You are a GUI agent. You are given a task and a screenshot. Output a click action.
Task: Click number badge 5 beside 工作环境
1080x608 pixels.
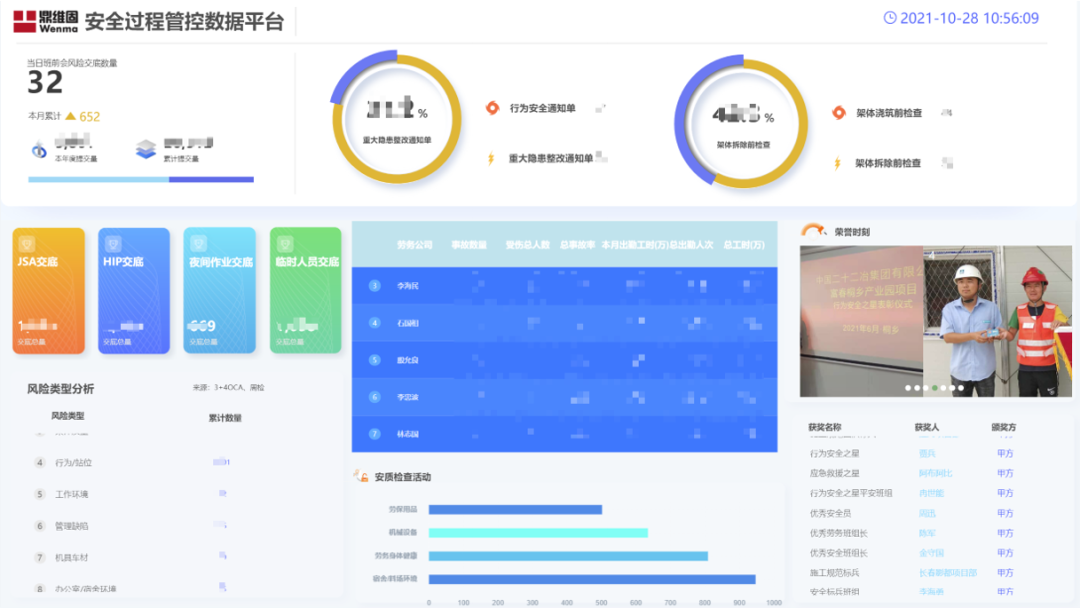point(40,494)
